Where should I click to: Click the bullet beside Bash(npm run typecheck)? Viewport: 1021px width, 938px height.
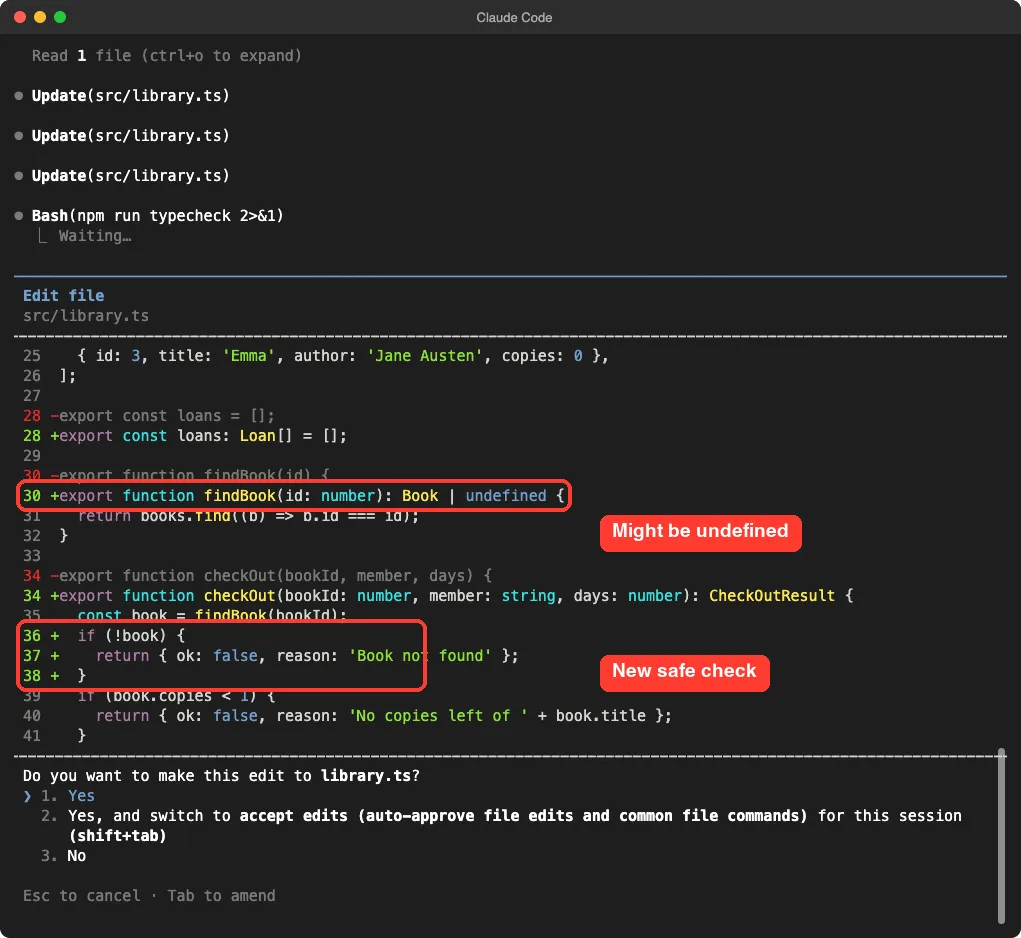pyautogui.click(x=19, y=215)
